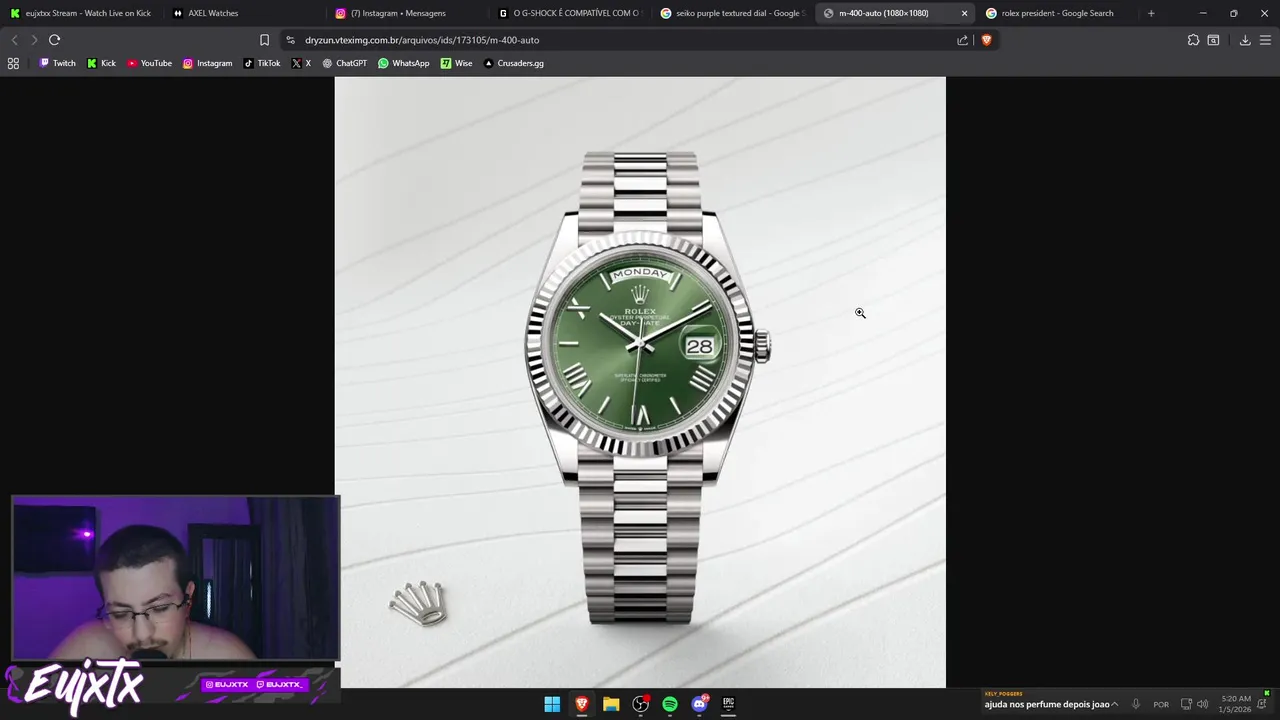Open the Kick bookmark

point(101,63)
